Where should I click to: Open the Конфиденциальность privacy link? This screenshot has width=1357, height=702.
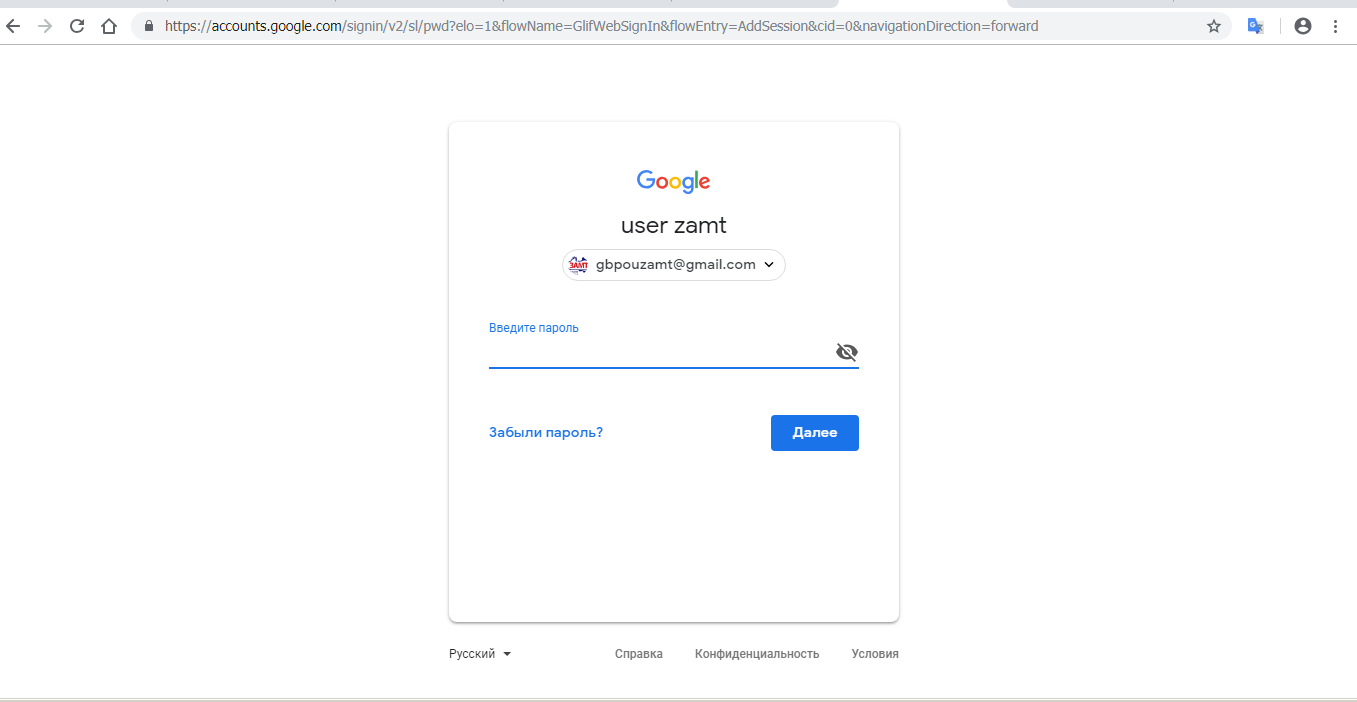(757, 654)
